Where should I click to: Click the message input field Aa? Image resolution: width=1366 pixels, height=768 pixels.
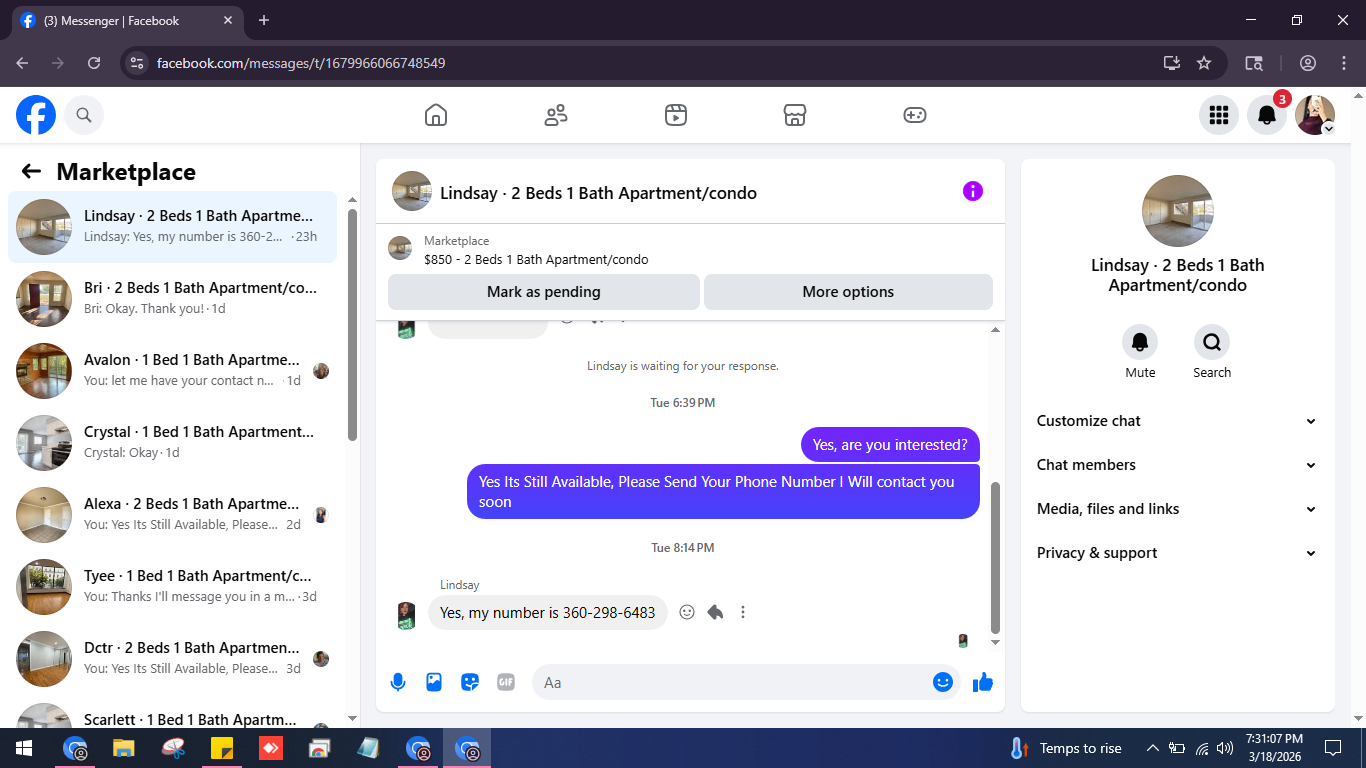point(733,682)
